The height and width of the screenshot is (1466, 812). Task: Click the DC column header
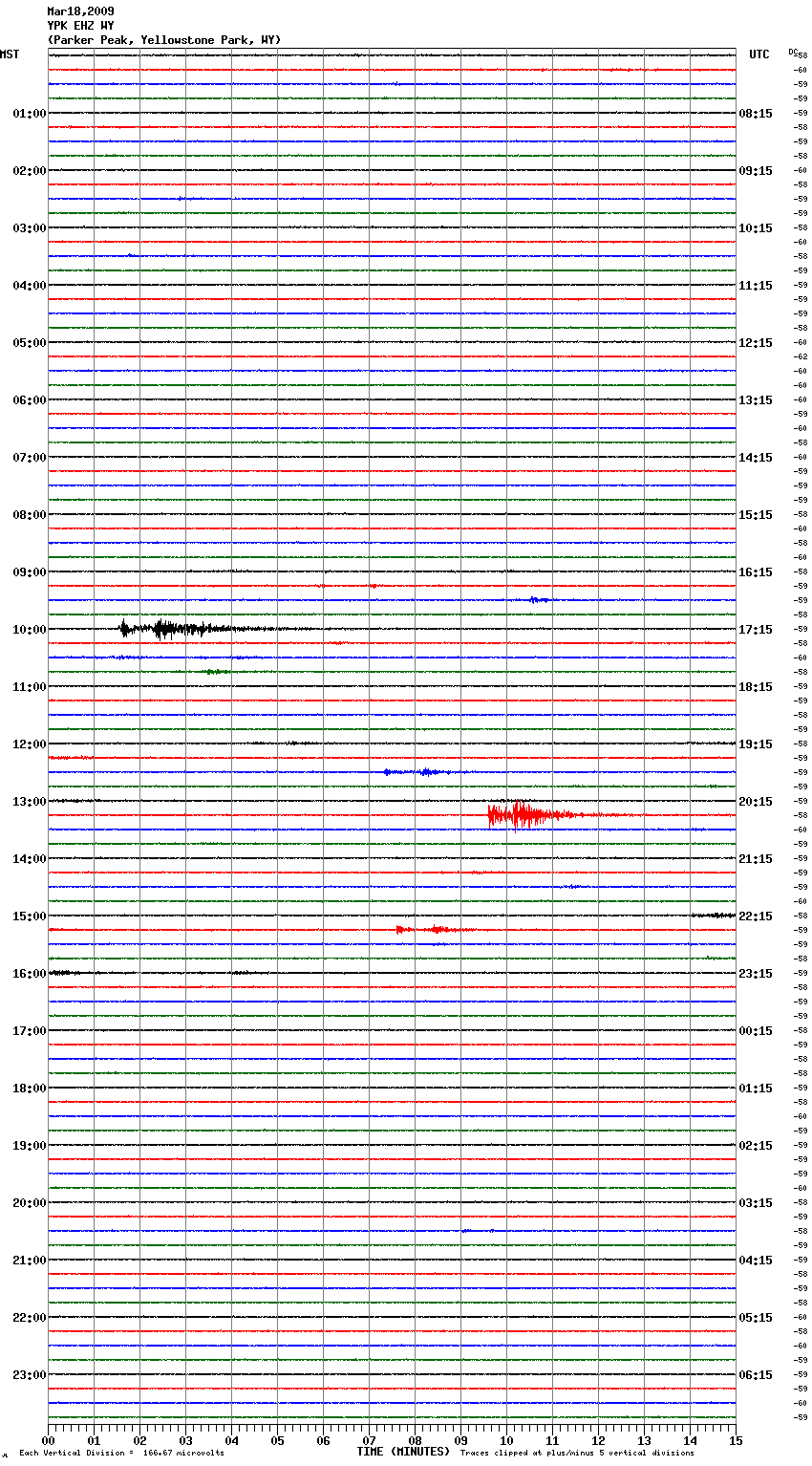[x=792, y=52]
